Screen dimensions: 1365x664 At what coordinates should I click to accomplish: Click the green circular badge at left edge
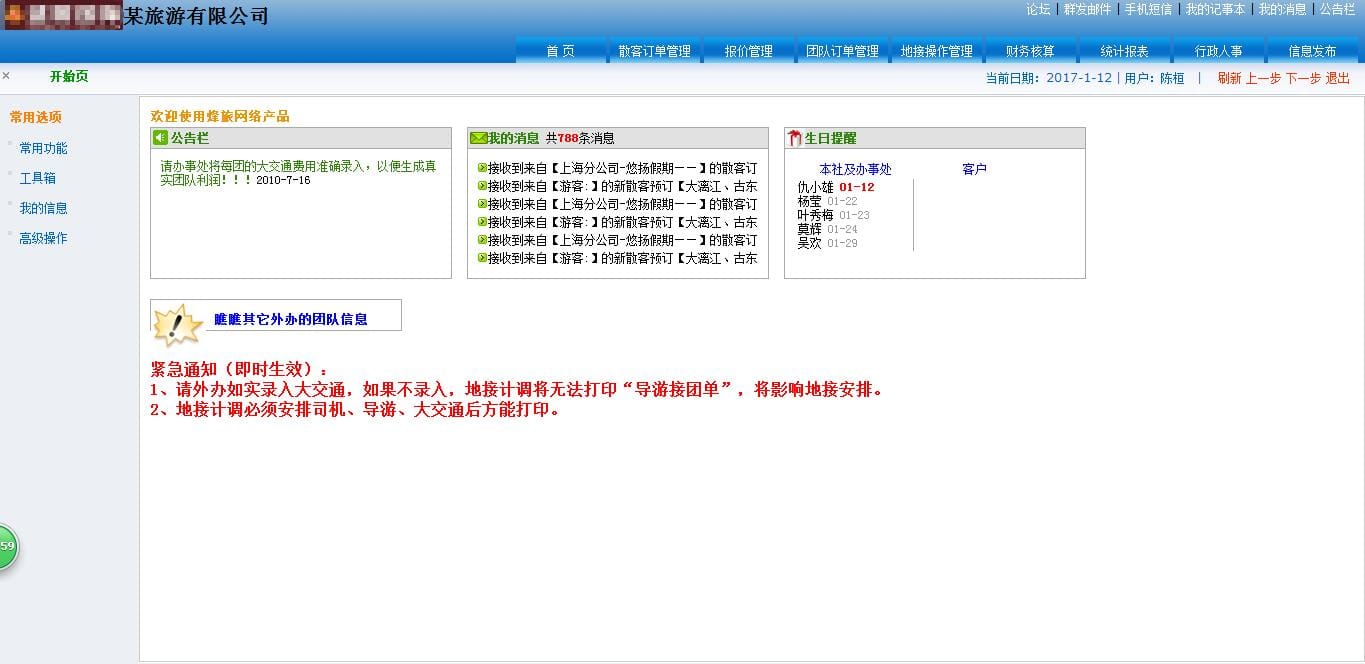pyautogui.click(x=8, y=546)
